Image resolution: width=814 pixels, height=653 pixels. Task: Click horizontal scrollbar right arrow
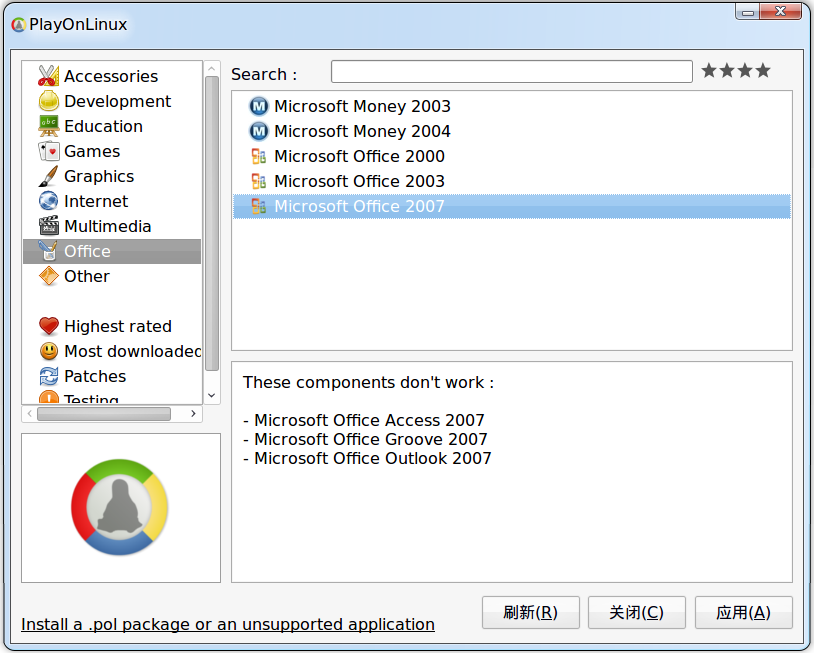193,413
